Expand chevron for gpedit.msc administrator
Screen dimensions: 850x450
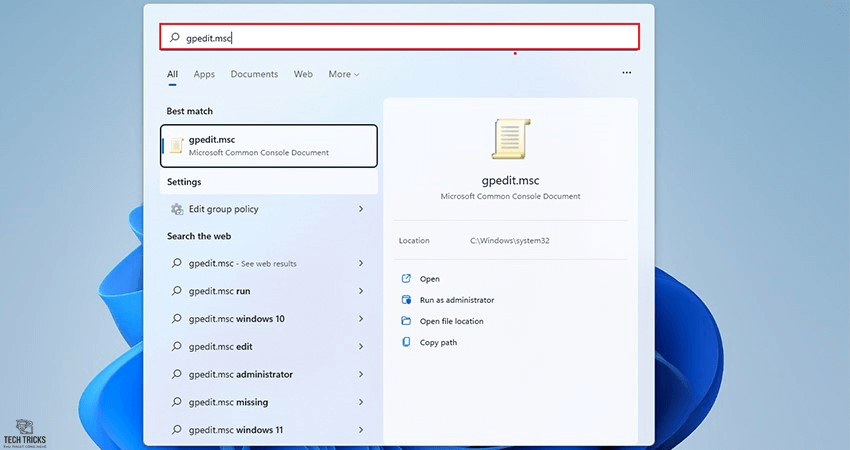[x=361, y=374]
